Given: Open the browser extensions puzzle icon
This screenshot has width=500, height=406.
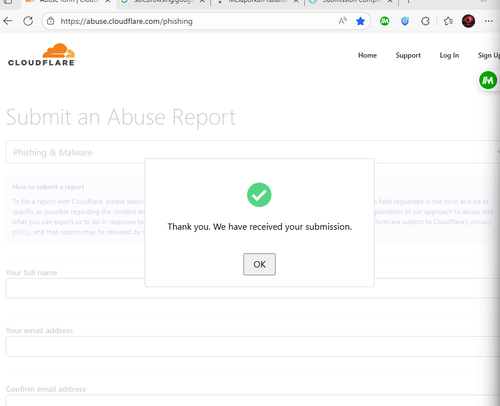Looking at the screenshot, I should (425, 21).
